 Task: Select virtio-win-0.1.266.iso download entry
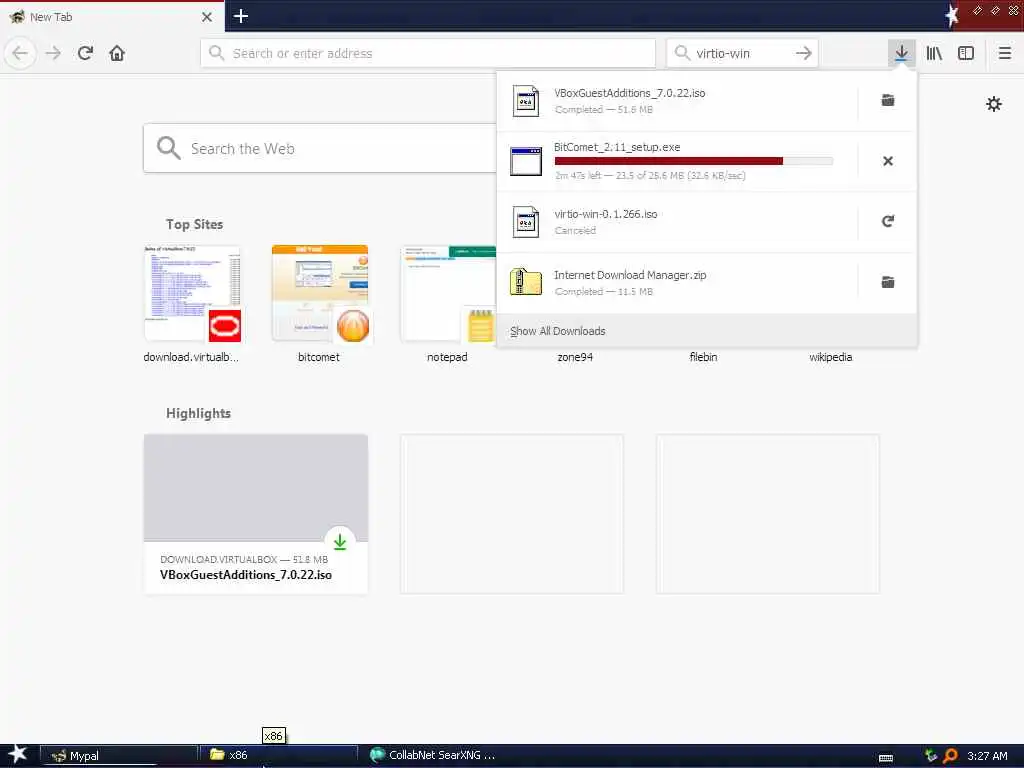click(x=677, y=222)
